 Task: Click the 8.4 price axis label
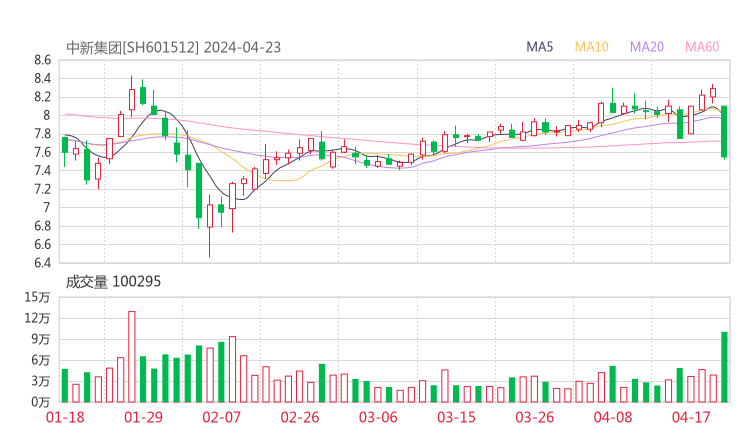click(x=42, y=78)
